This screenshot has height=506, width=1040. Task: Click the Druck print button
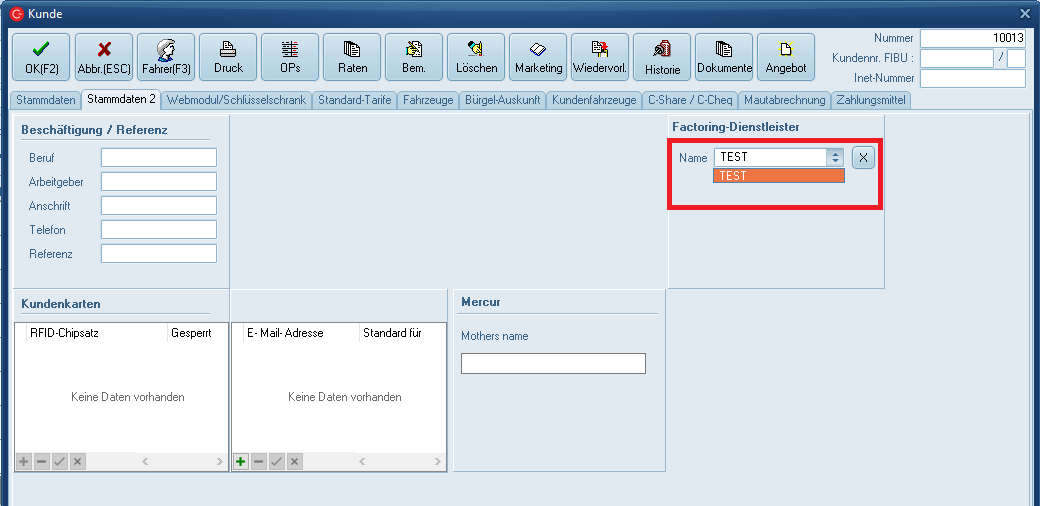(x=228, y=57)
